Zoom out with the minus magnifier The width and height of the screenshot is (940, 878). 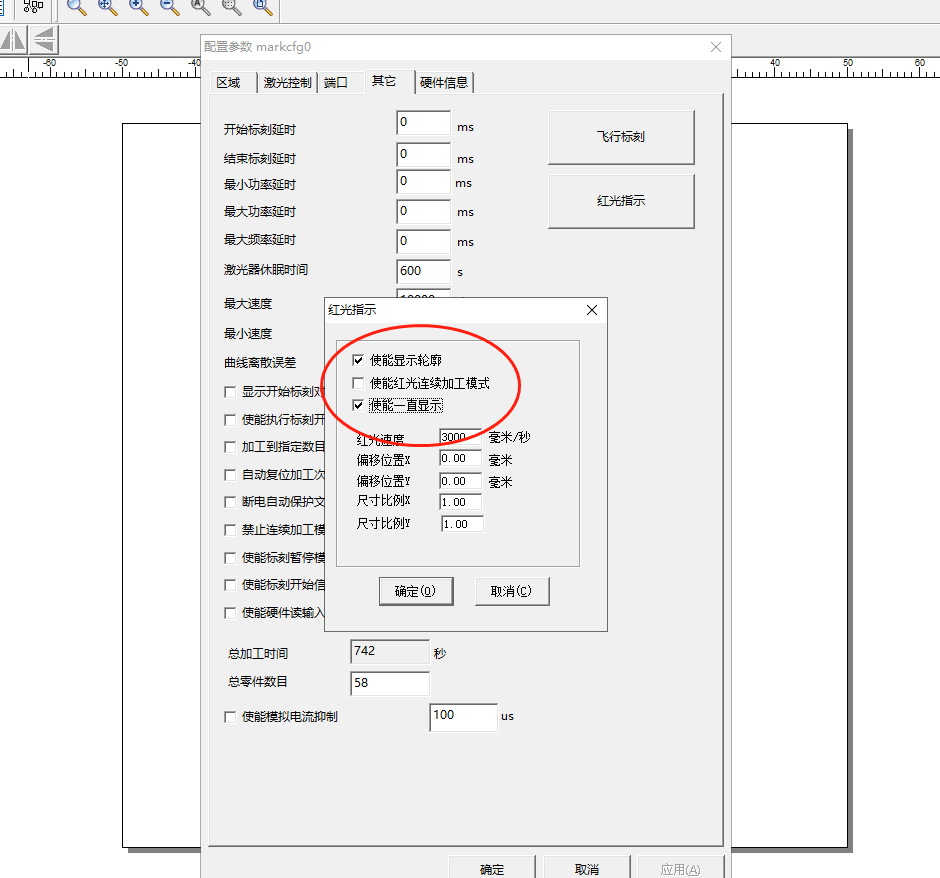[170, 7]
